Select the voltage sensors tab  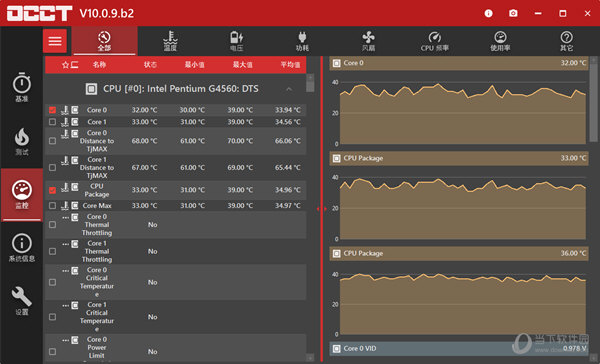click(236, 41)
